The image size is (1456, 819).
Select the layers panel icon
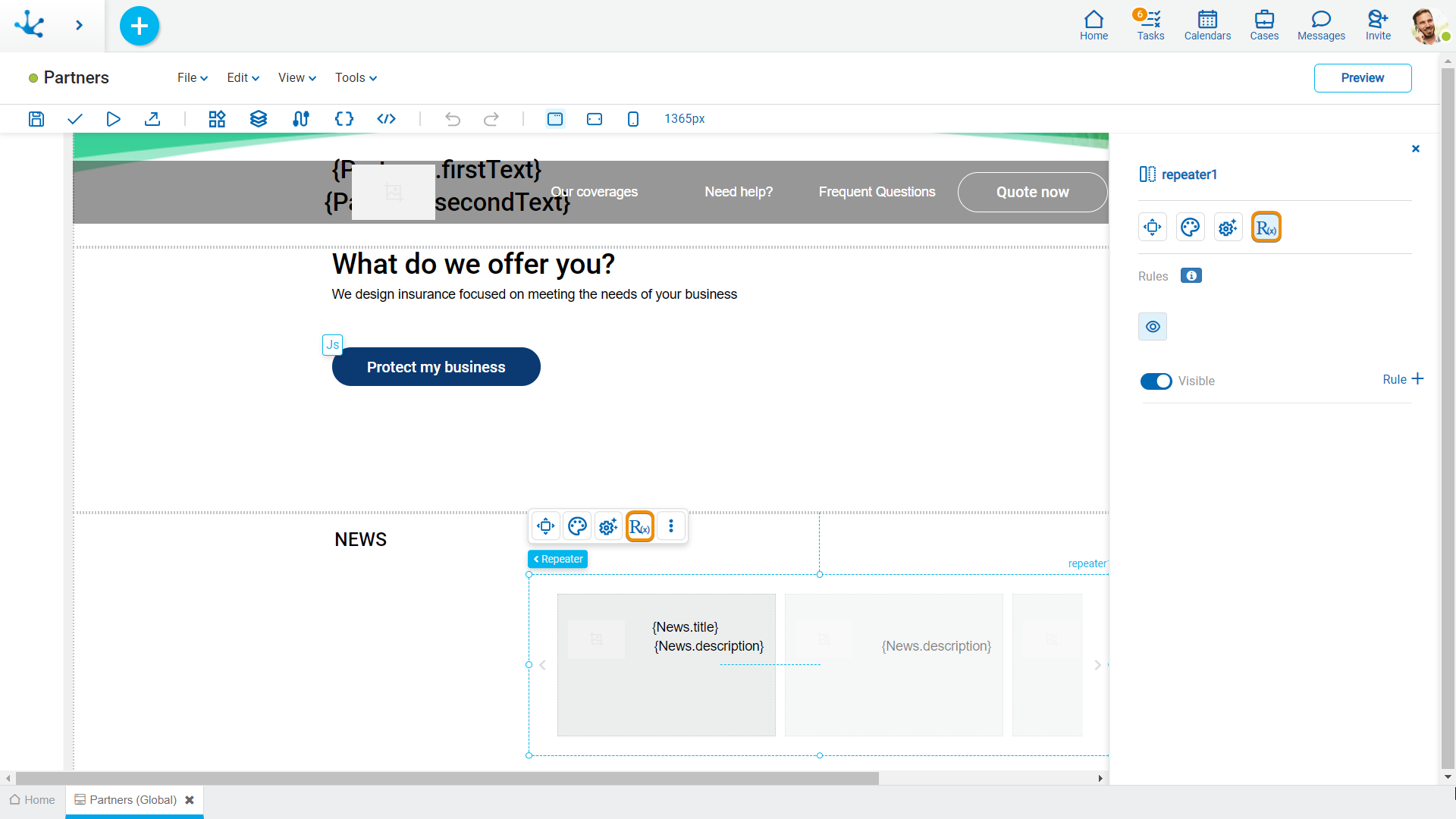[259, 120]
